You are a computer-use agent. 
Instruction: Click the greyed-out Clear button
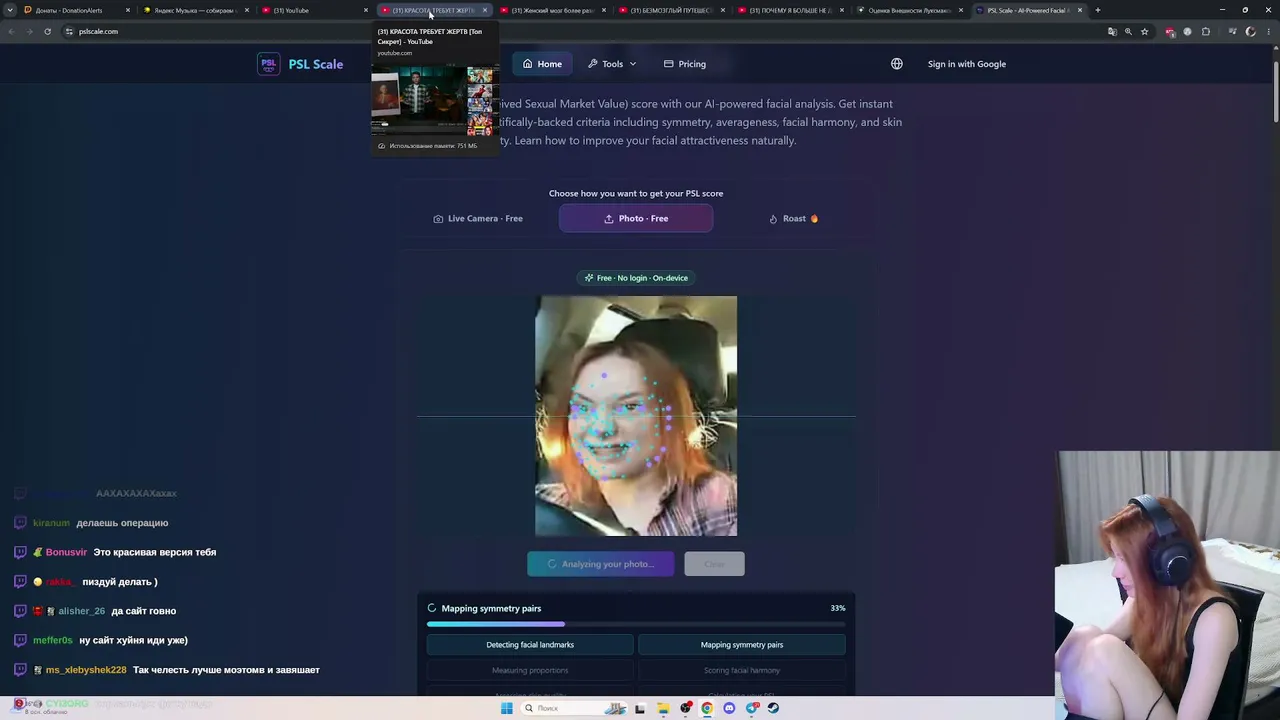coord(714,564)
